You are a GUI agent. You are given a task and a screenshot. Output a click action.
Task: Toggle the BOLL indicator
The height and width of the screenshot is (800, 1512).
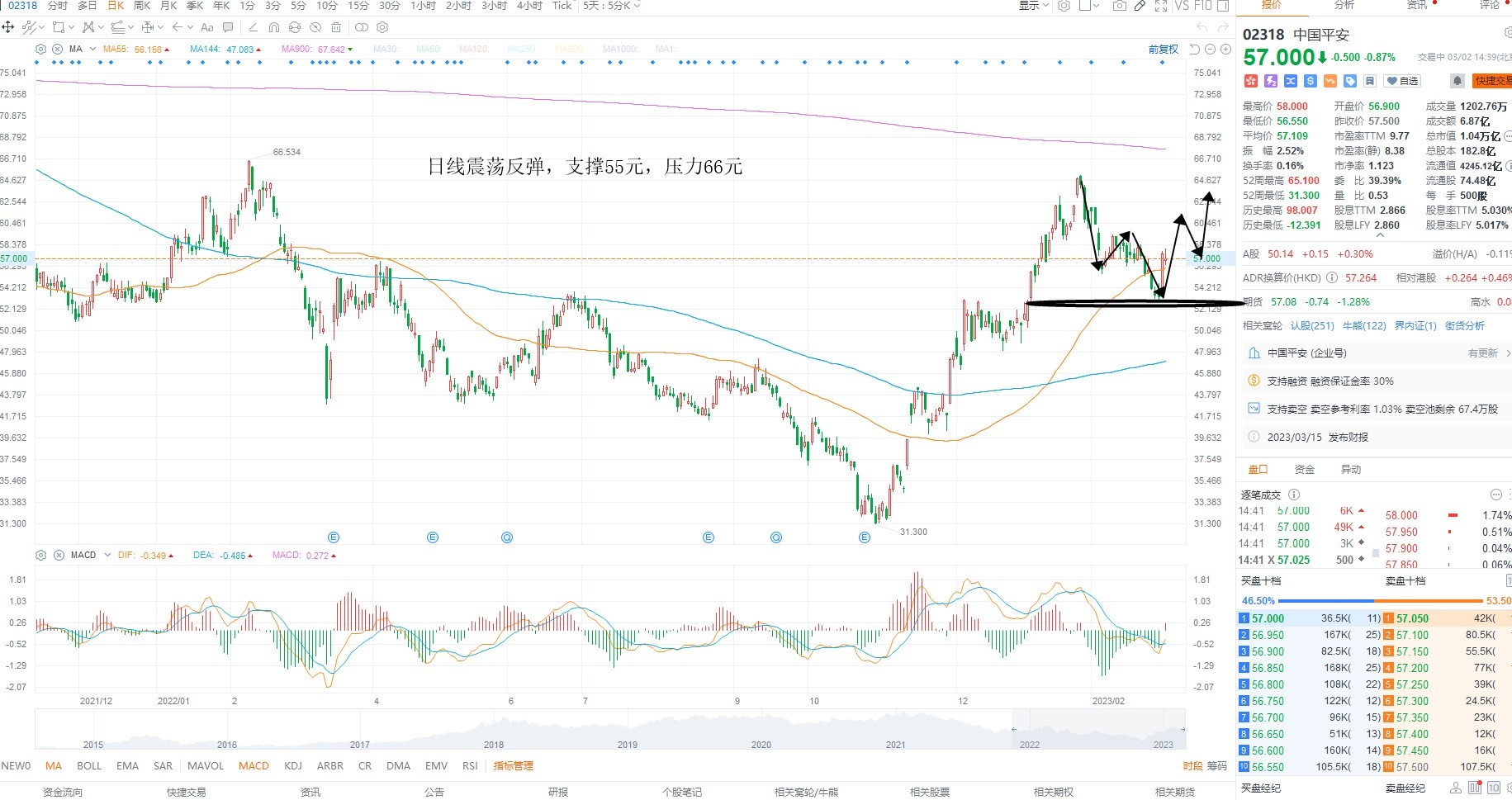89,765
